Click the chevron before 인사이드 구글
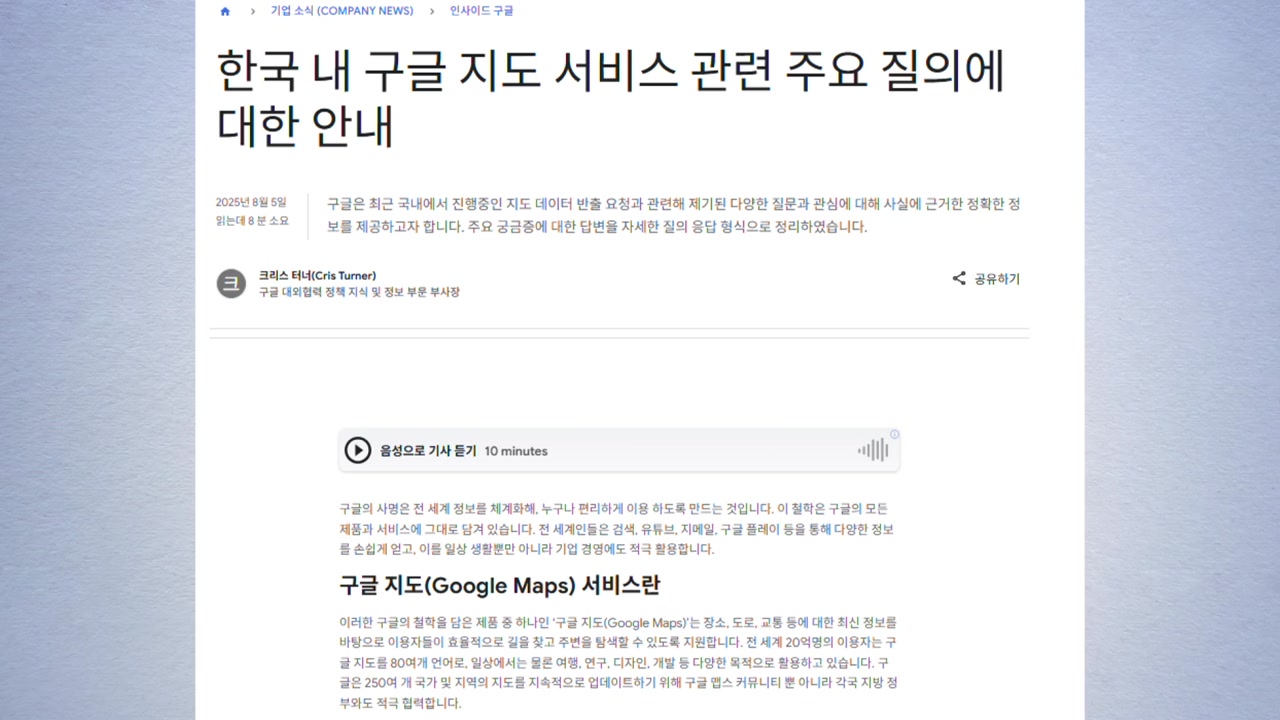The height and width of the screenshot is (720, 1280). click(x=432, y=11)
